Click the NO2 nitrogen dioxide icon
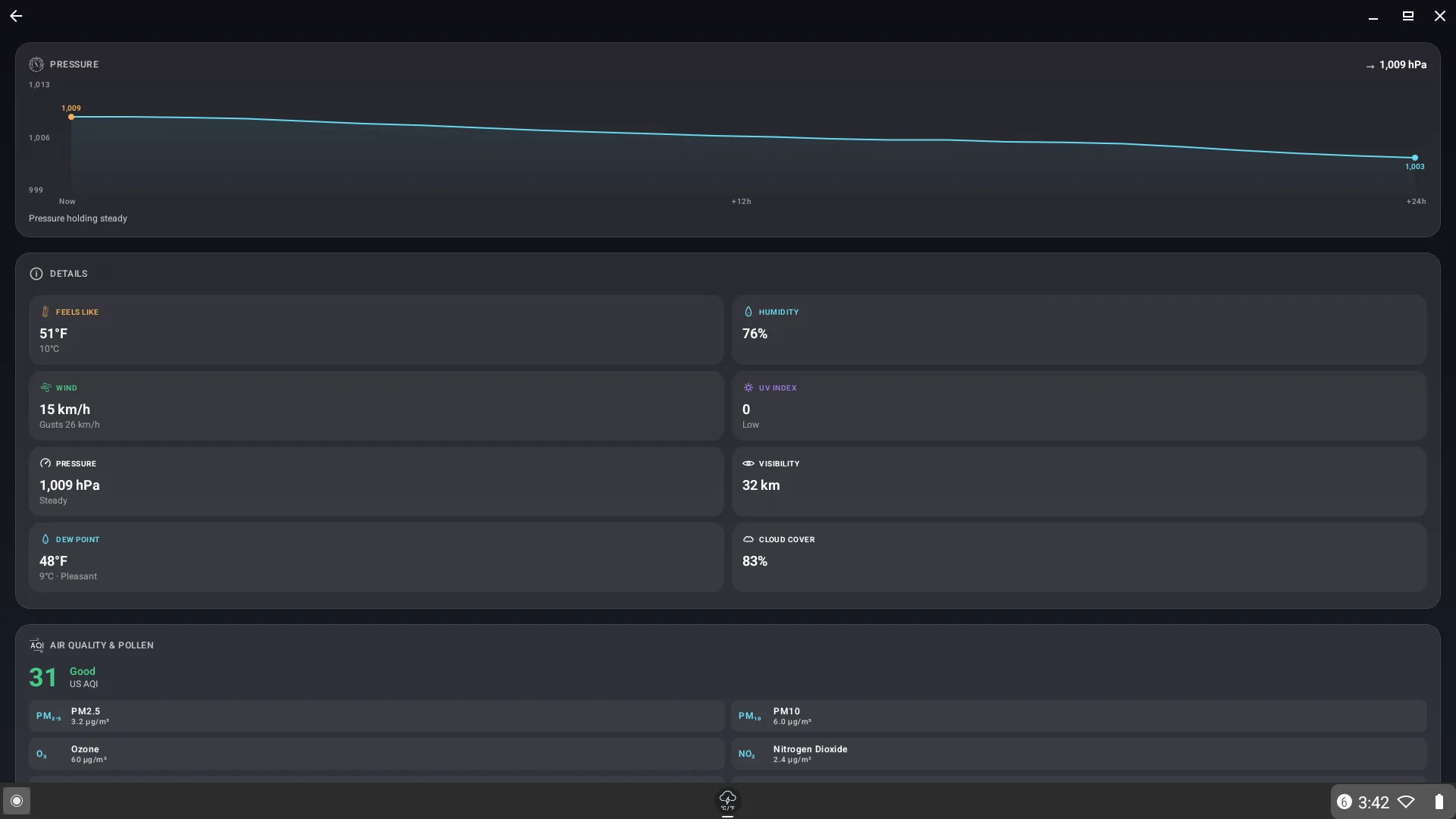The image size is (1456, 819). [746, 754]
